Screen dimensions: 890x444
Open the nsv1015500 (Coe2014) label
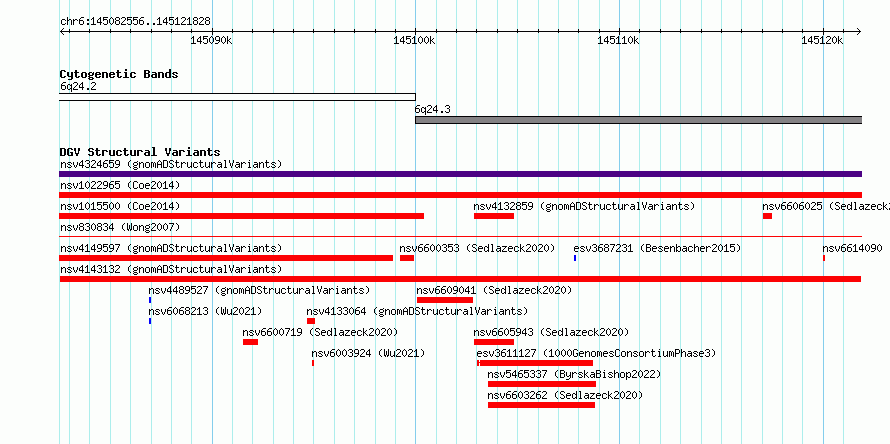[120, 207]
